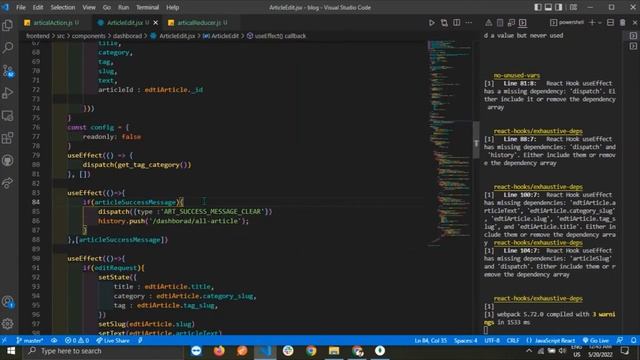Toggle the bottom panel layout
This screenshot has height=360, width=640.
pos(548,7)
